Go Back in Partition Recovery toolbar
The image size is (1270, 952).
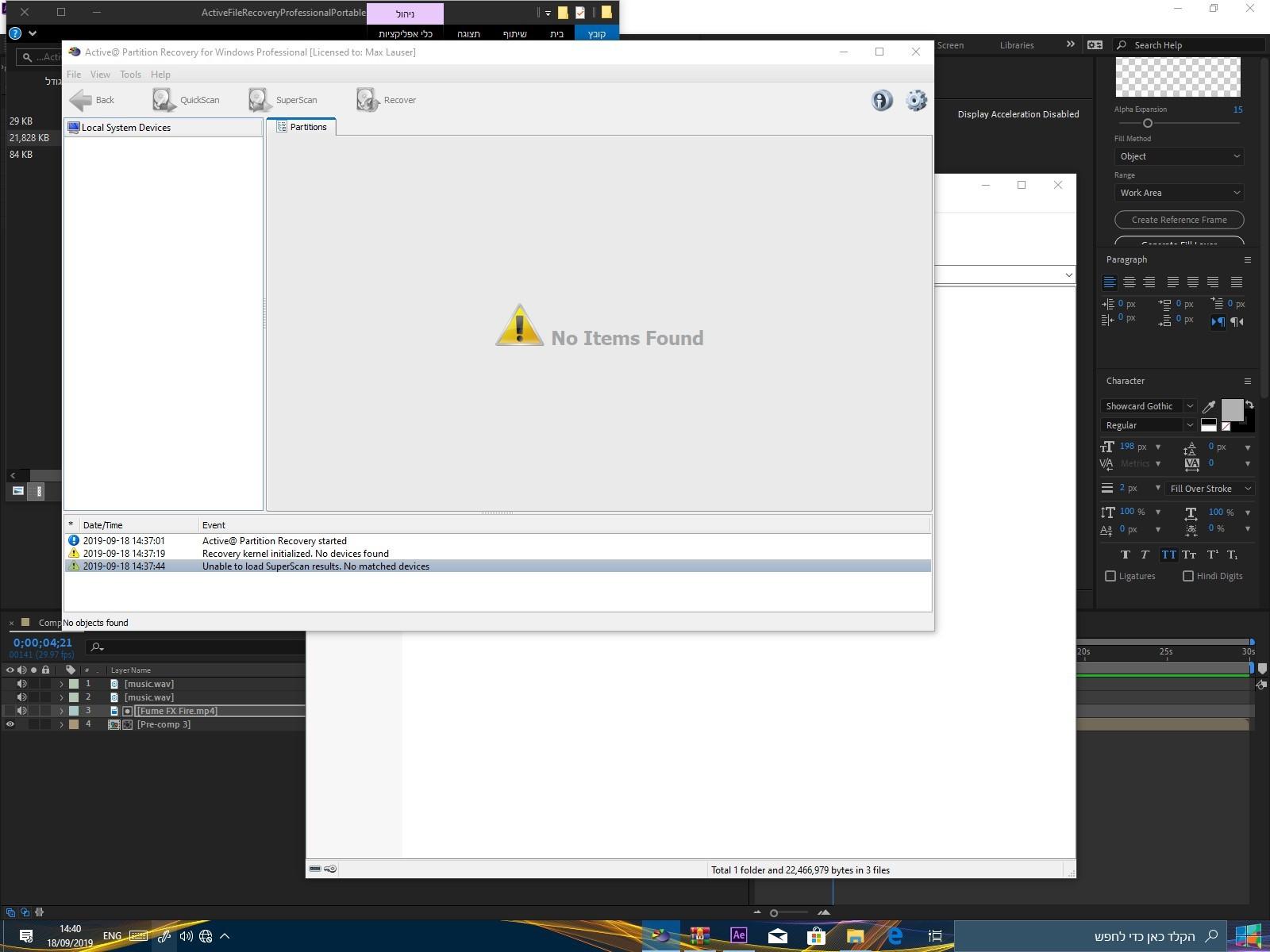pyautogui.click(x=92, y=100)
